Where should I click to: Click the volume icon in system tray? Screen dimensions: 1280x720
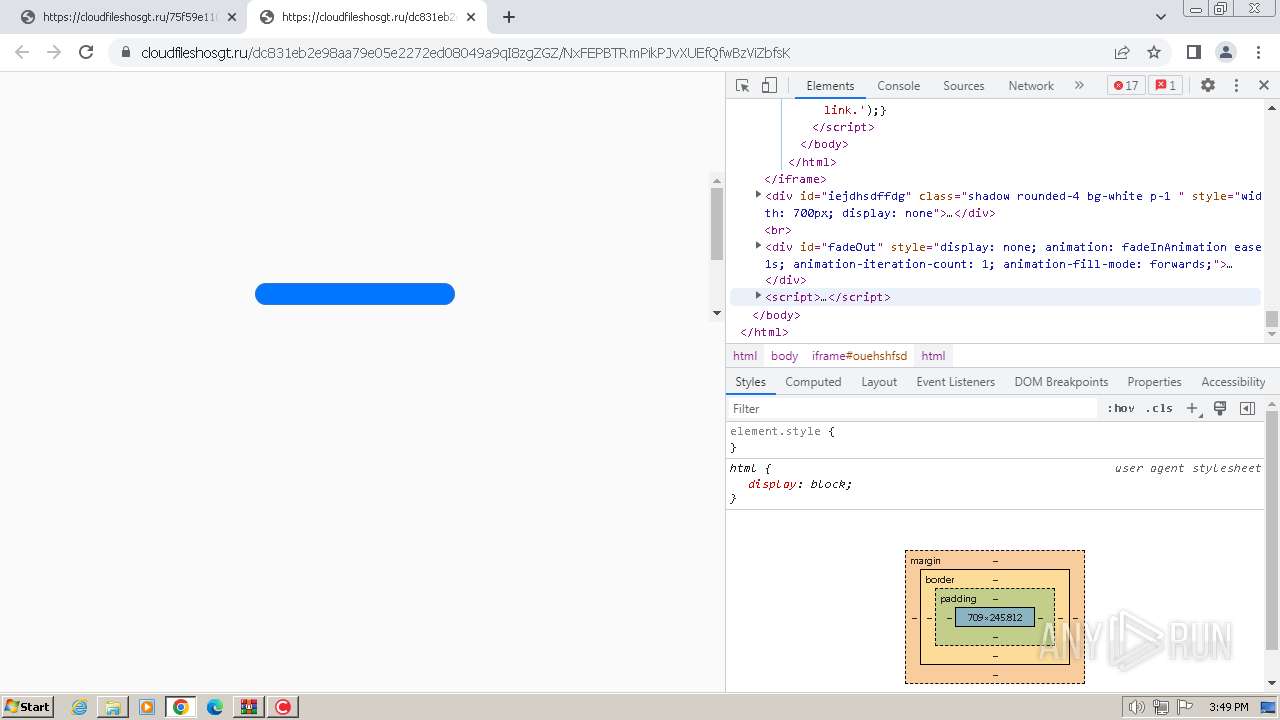1137,707
